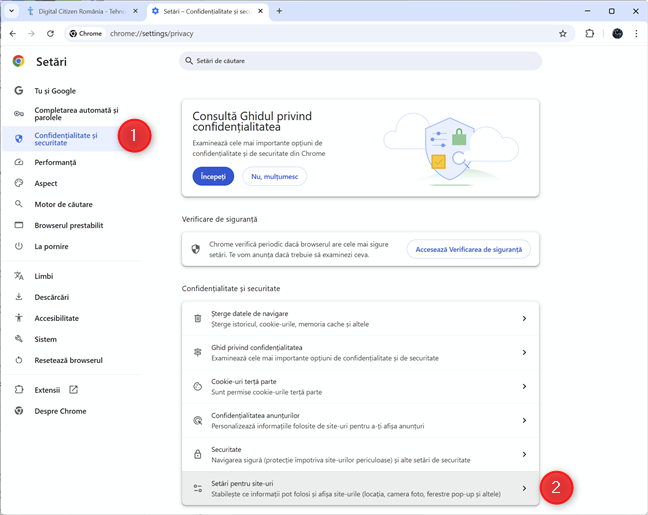This screenshot has width=648, height=515.
Task: Open "Setări pentru site-uri" row
Action: [360, 488]
